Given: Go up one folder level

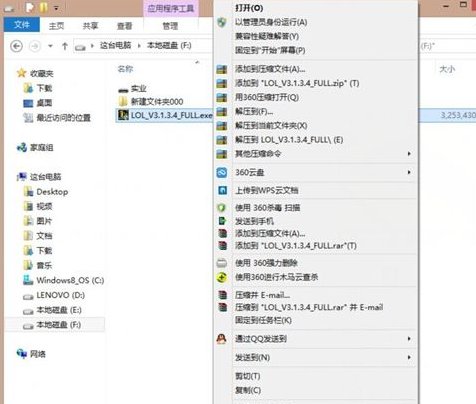Looking at the screenshot, I should tap(65, 46).
